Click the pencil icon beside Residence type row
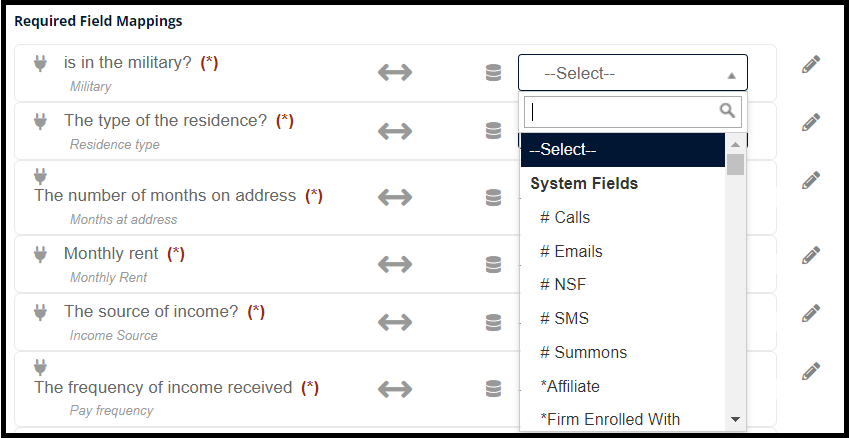The height and width of the screenshot is (438, 850). click(x=810, y=123)
